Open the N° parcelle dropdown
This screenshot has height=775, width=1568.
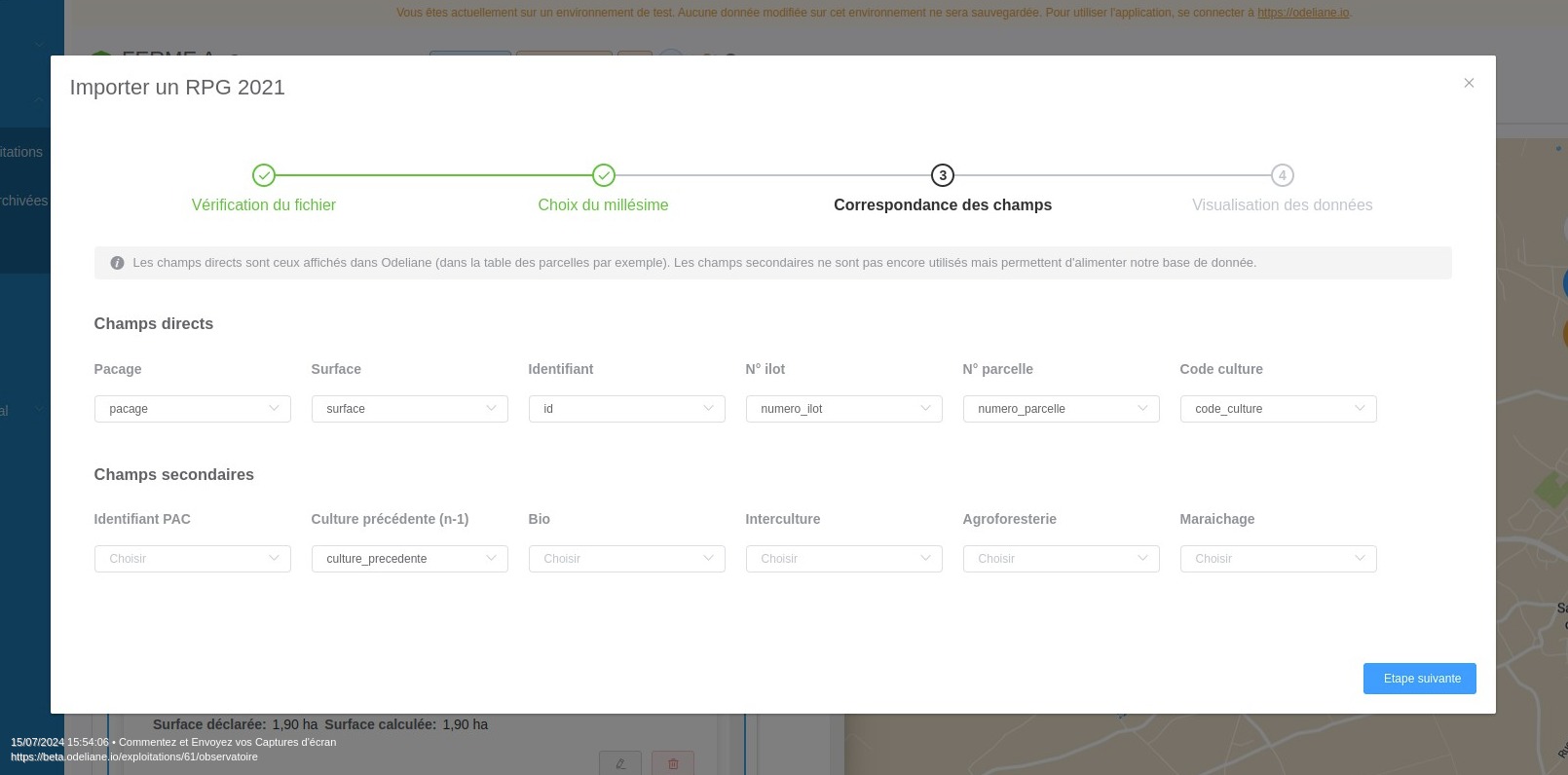point(1061,409)
